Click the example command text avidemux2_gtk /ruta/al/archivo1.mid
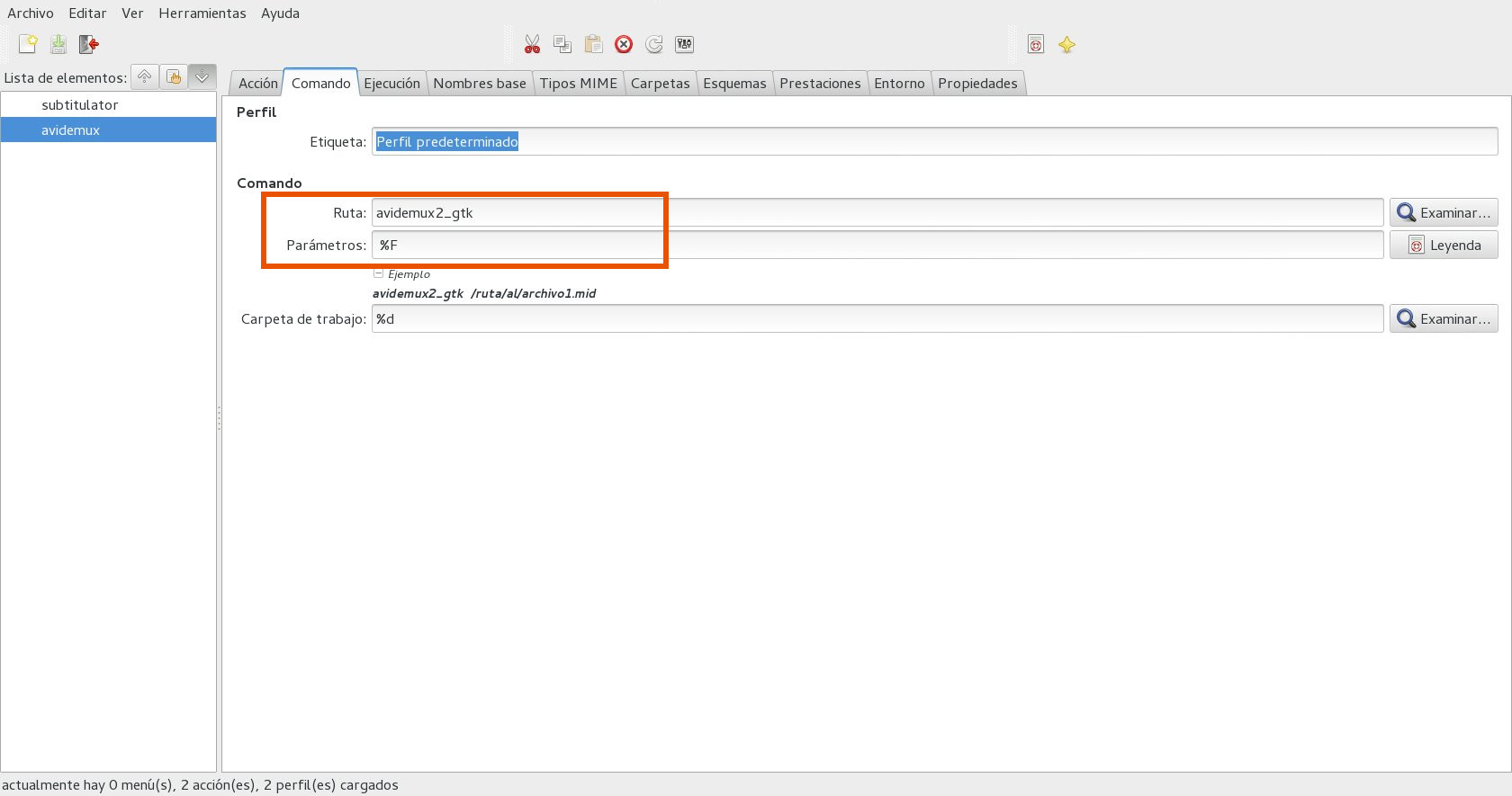 click(x=484, y=293)
